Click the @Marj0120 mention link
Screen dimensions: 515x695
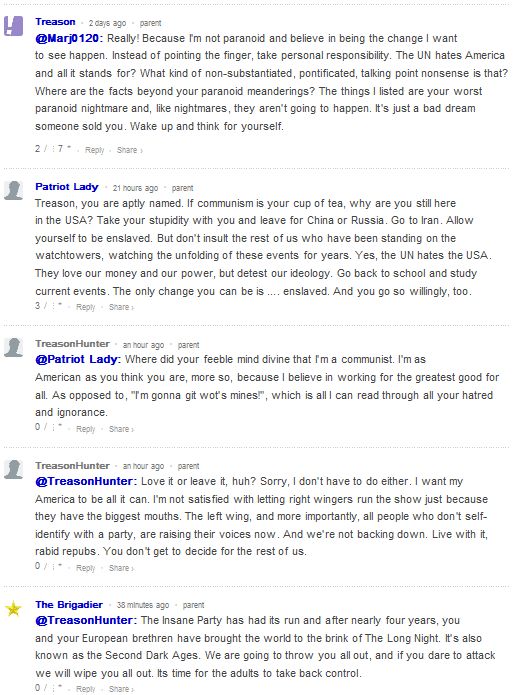click(x=69, y=38)
